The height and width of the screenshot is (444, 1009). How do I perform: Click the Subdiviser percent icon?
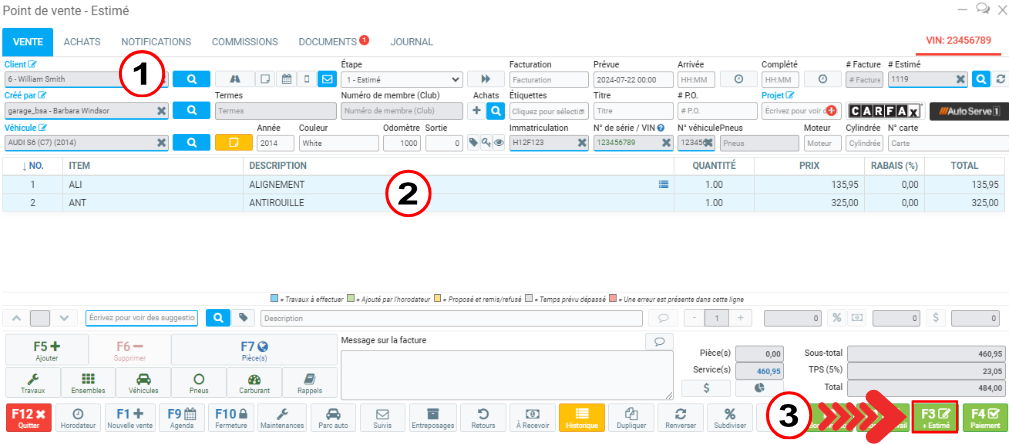[x=730, y=417]
